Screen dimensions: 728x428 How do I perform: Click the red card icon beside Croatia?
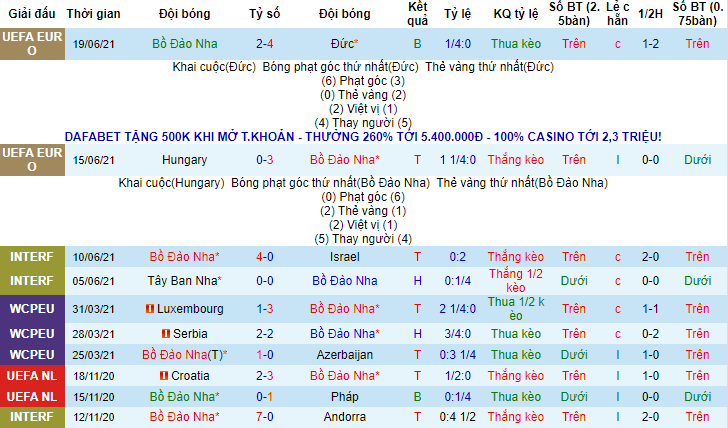[161, 375]
